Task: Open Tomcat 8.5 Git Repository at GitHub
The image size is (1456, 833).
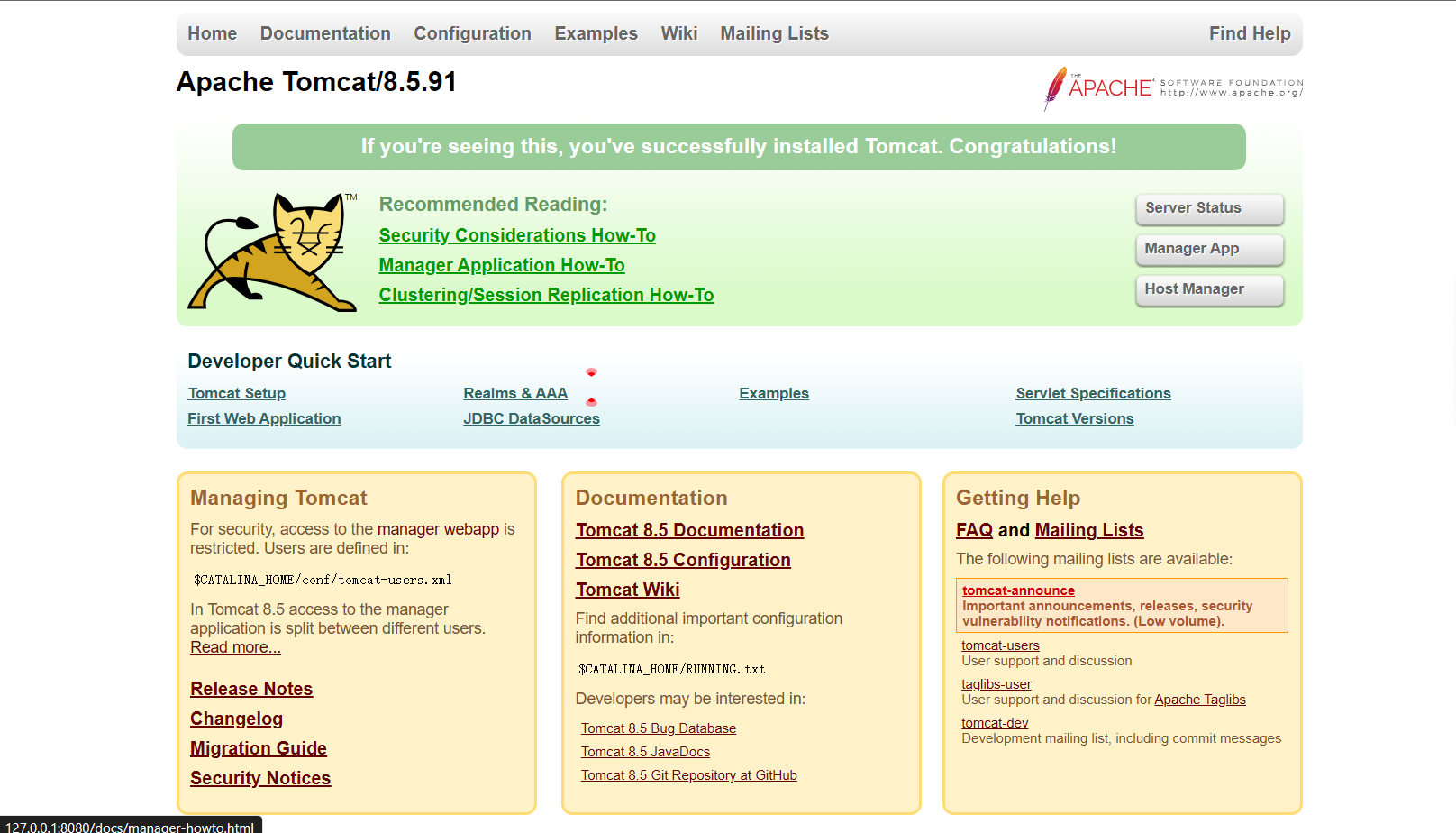Action: [x=688, y=775]
